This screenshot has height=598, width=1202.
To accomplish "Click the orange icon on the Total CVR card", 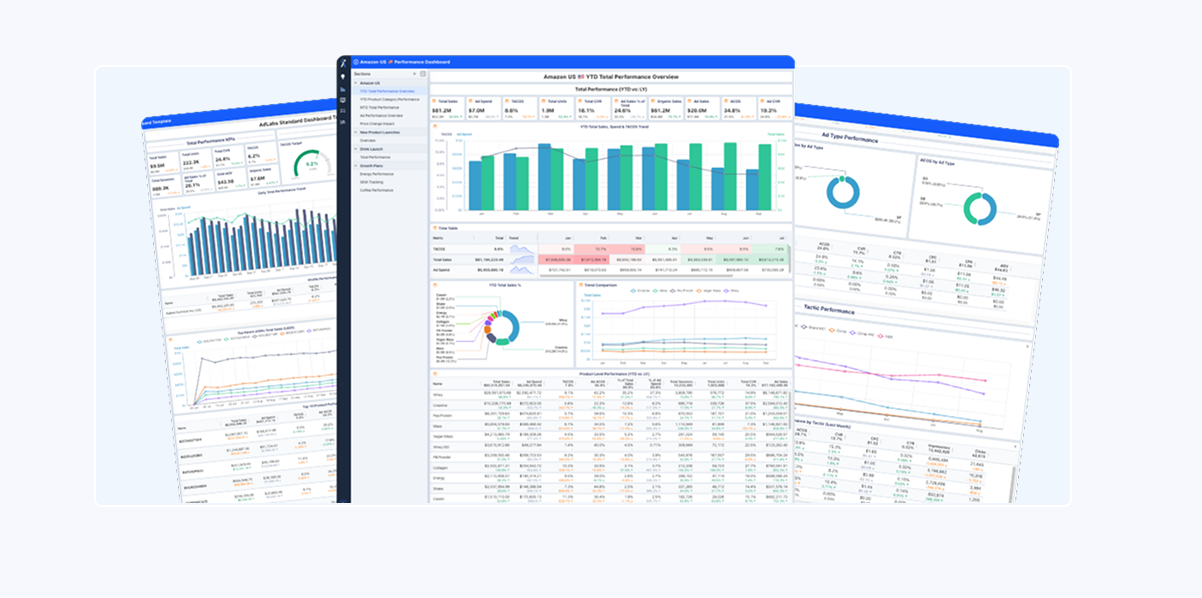I will pos(580,101).
